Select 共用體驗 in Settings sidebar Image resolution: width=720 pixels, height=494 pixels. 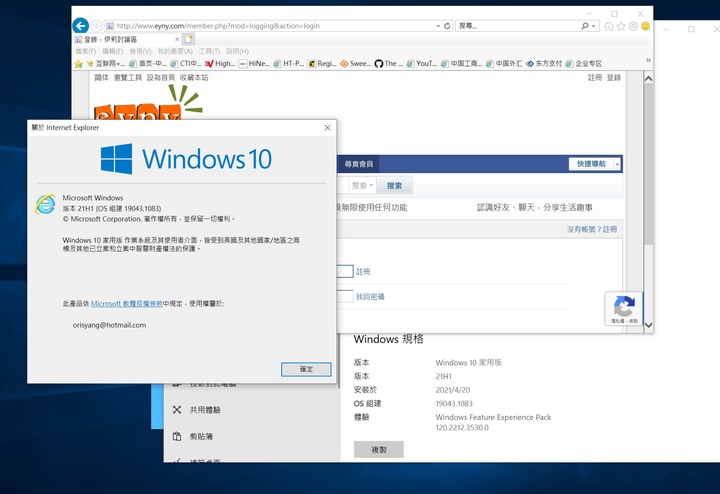pos(205,410)
